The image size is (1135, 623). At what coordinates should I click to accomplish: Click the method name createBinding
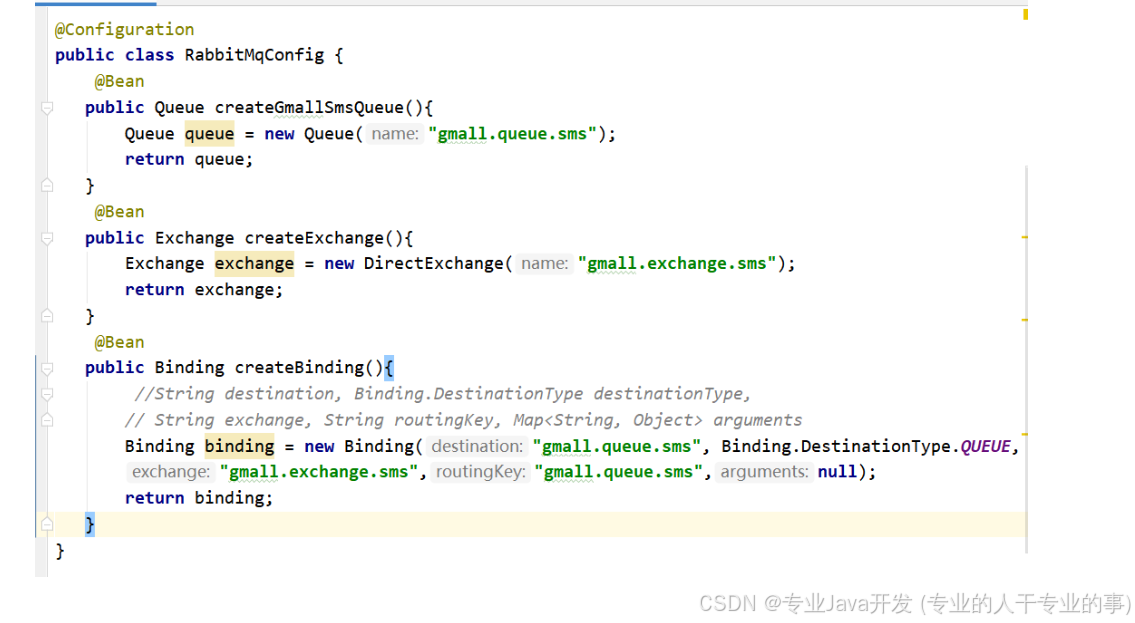(x=299, y=368)
